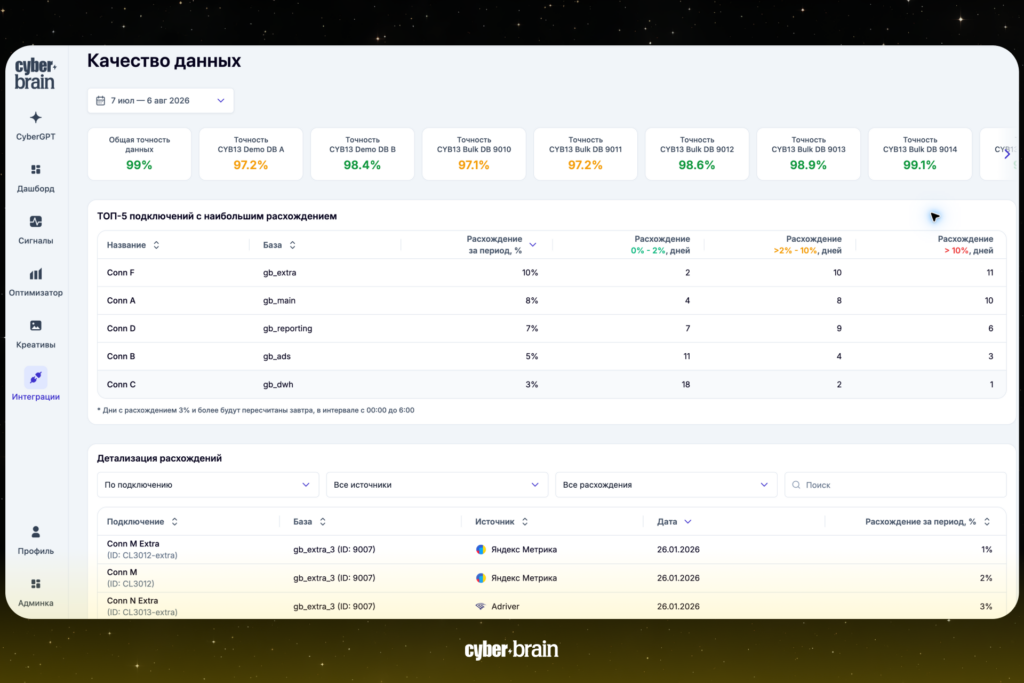Select the CYB13 Bulk DB 9010 card

(x=474, y=154)
